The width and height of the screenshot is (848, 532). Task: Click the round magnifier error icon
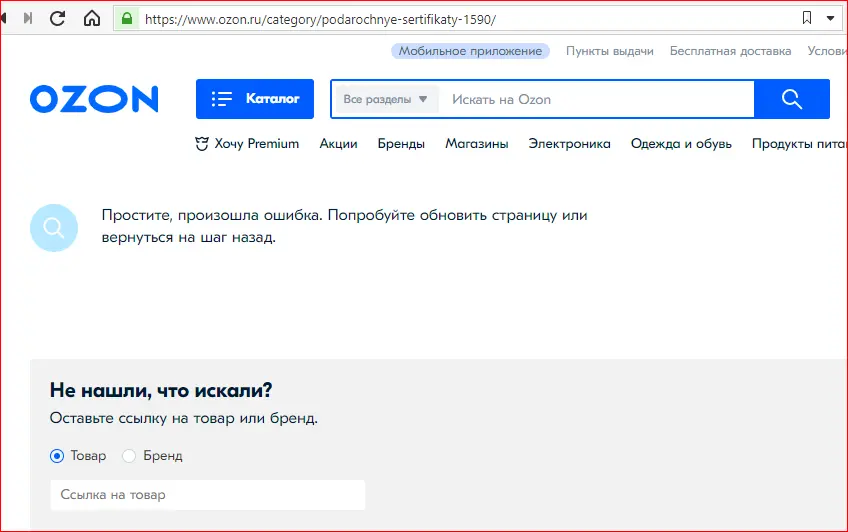point(54,228)
